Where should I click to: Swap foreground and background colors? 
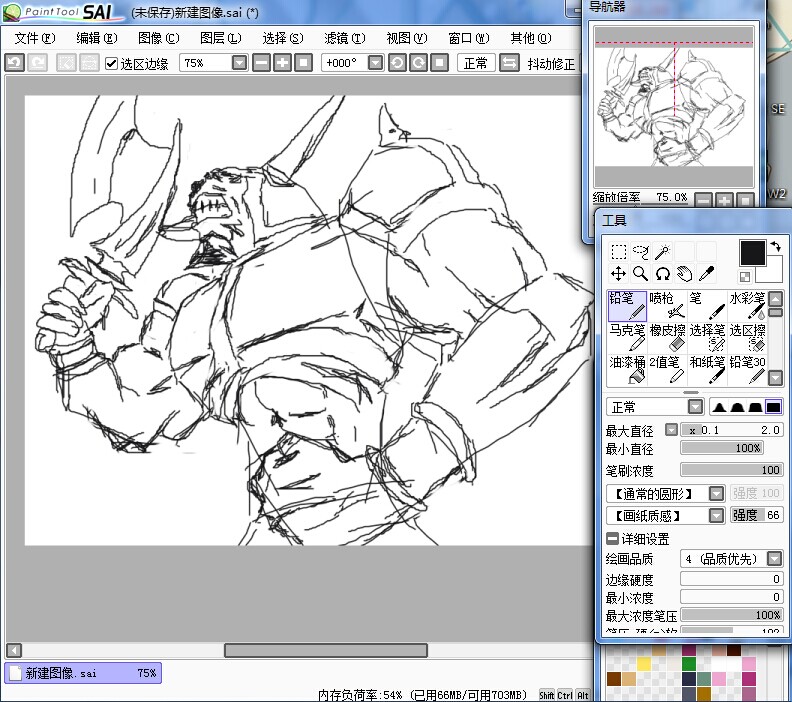774,245
